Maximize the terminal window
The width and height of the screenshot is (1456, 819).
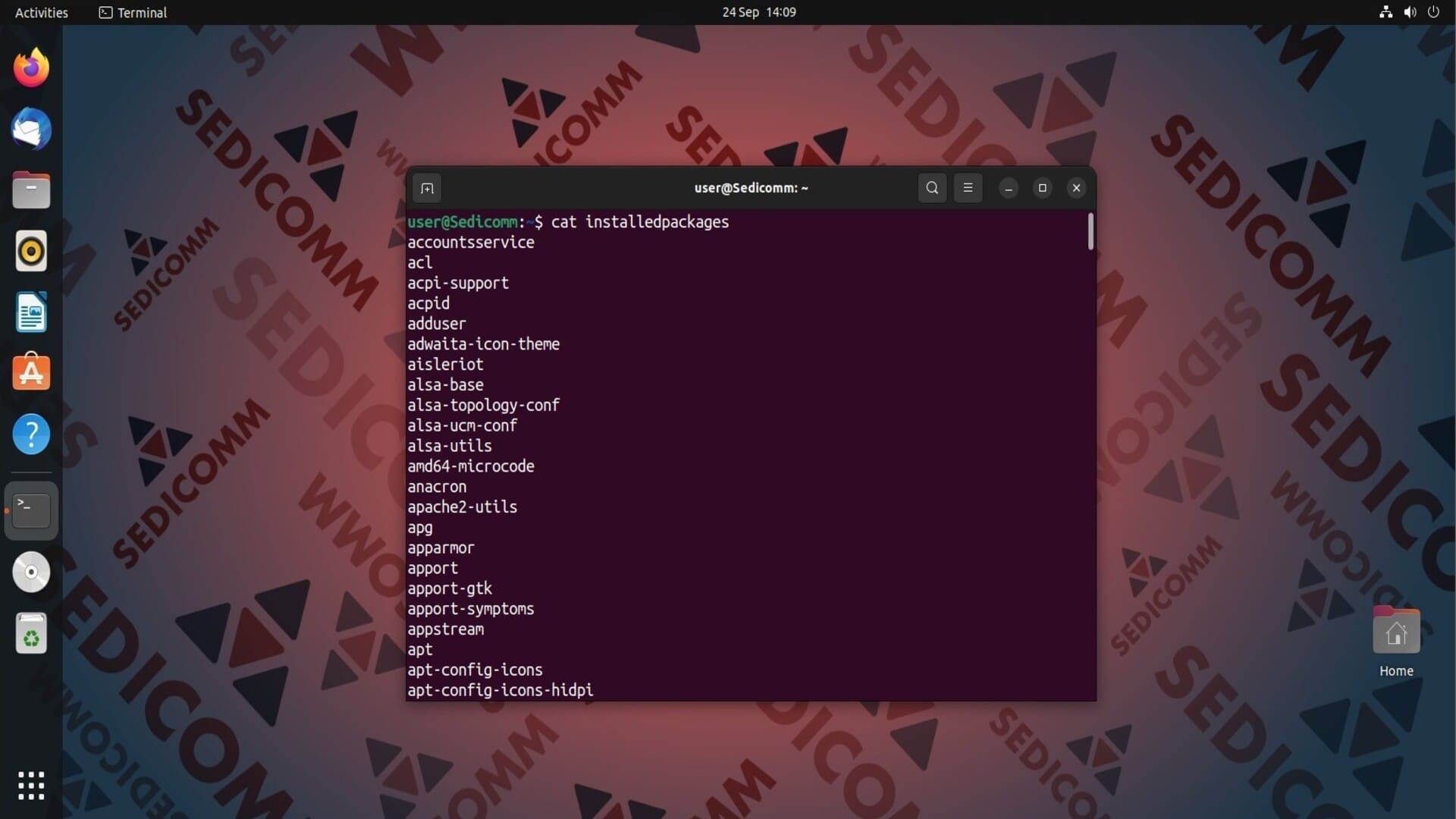tap(1043, 188)
